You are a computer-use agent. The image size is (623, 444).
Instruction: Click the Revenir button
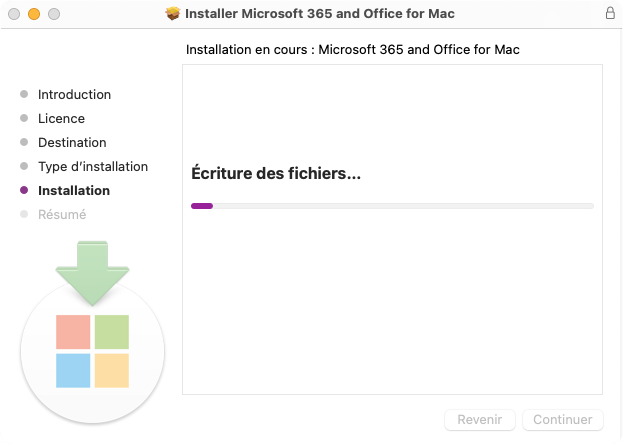click(480, 419)
